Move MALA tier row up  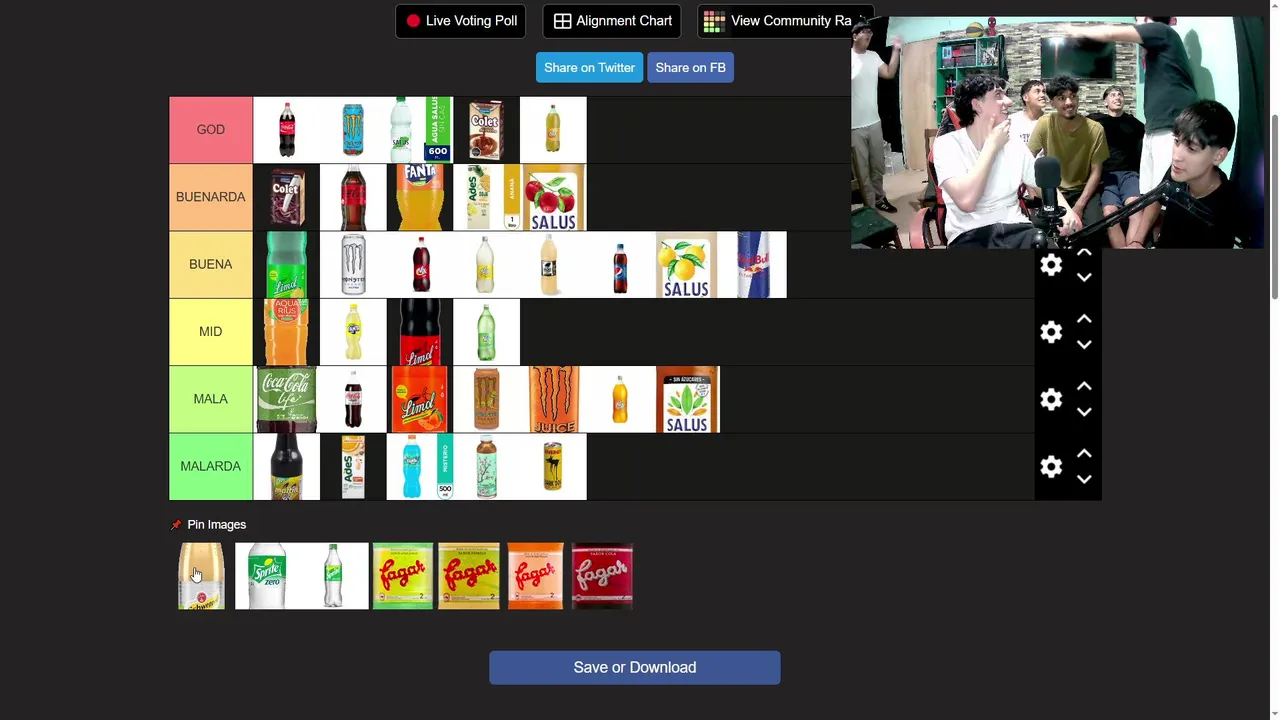tap(1084, 386)
